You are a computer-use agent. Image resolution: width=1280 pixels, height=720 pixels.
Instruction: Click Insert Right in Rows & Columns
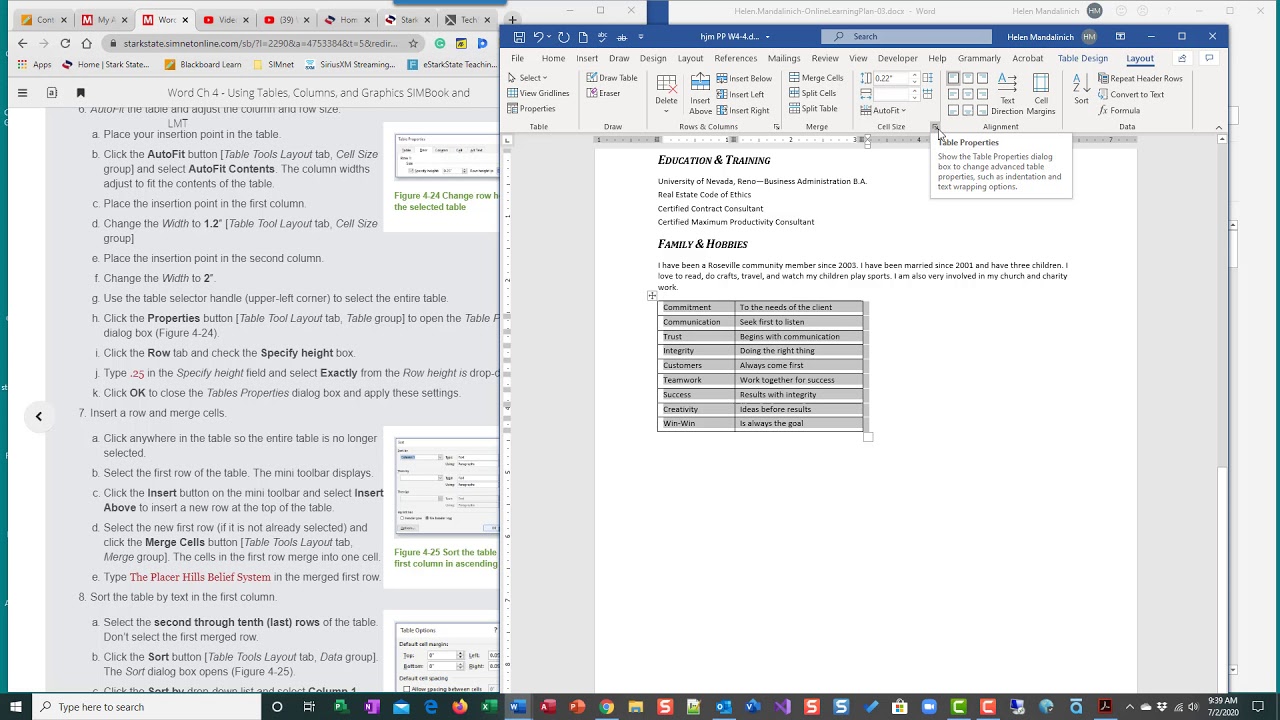(x=743, y=110)
